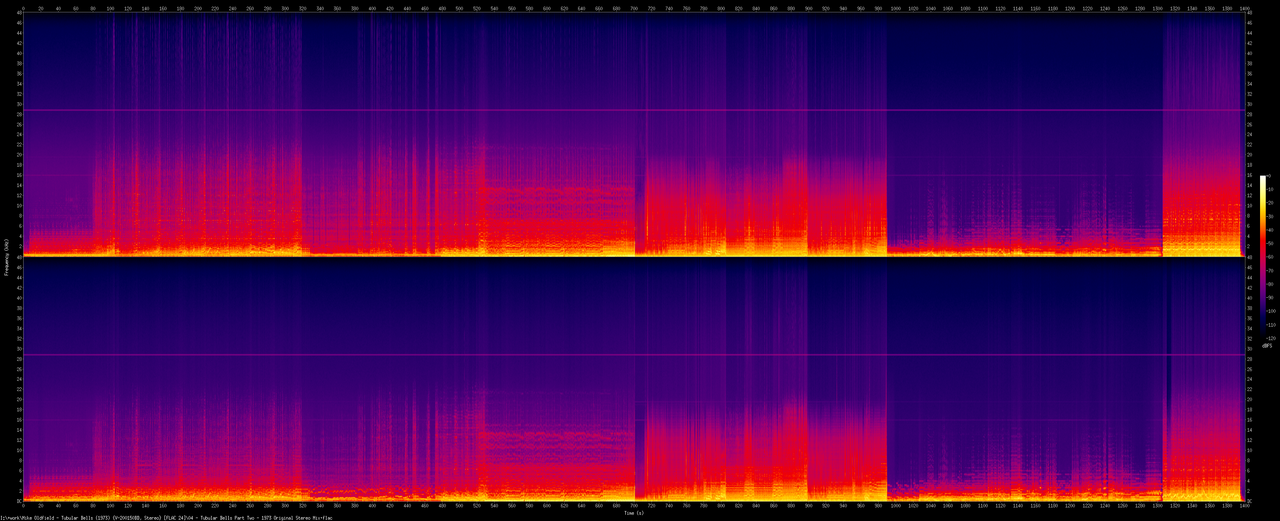Click the "dBFS" label under the color scale
The width and height of the screenshot is (1280, 521).
coord(1266,346)
